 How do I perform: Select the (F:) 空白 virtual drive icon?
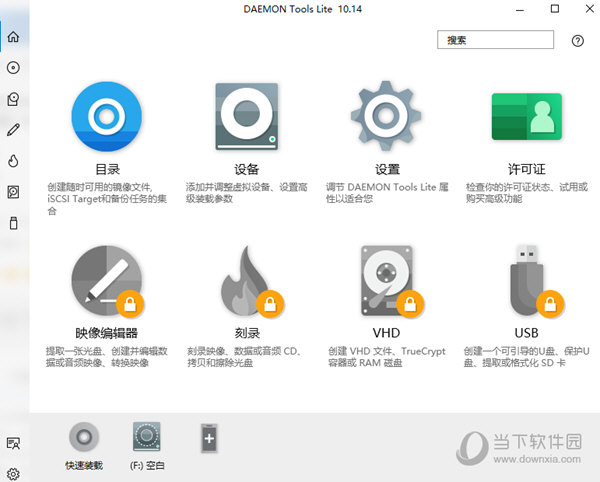[147, 437]
